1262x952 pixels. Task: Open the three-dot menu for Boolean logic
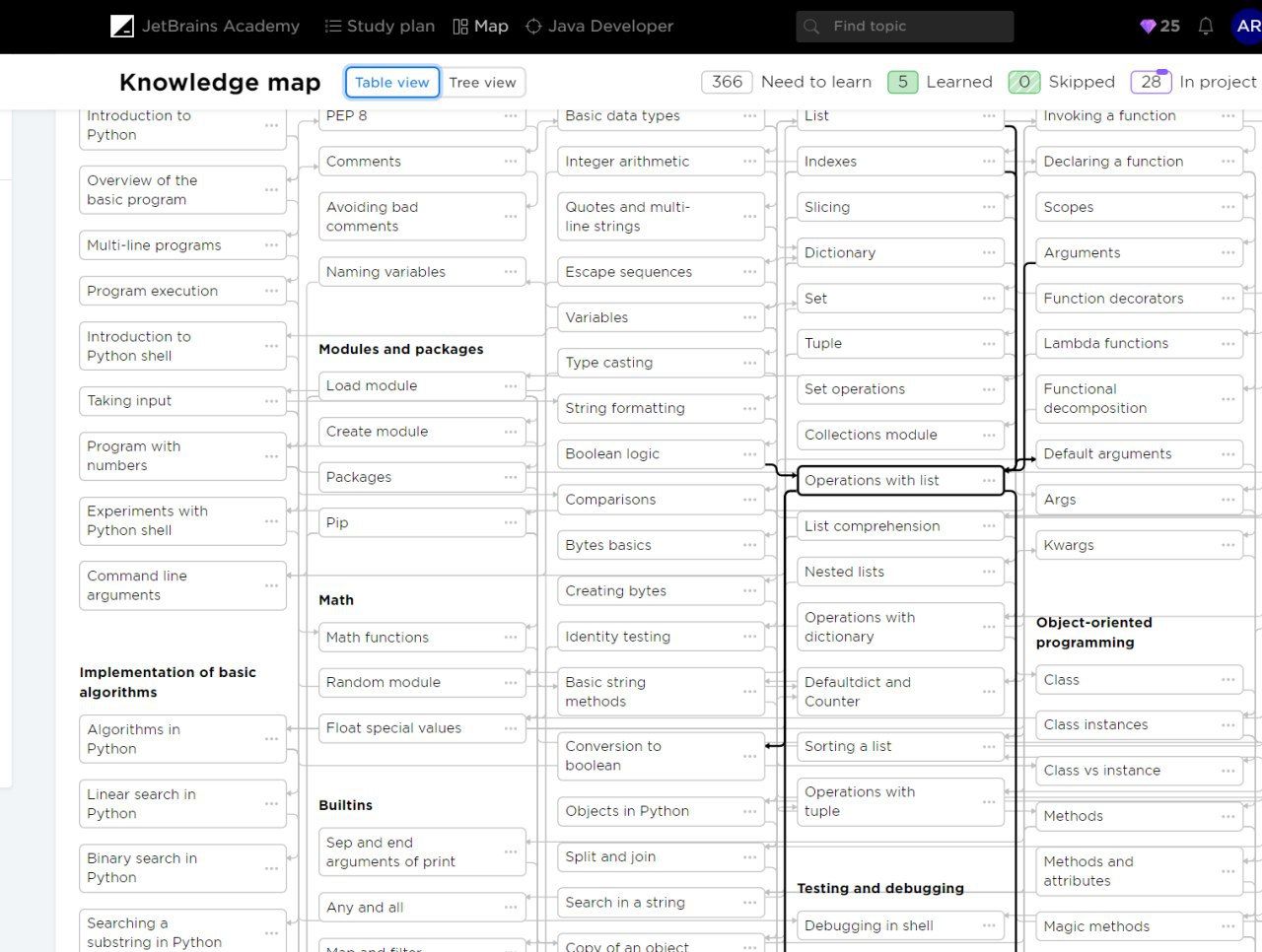coord(750,454)
